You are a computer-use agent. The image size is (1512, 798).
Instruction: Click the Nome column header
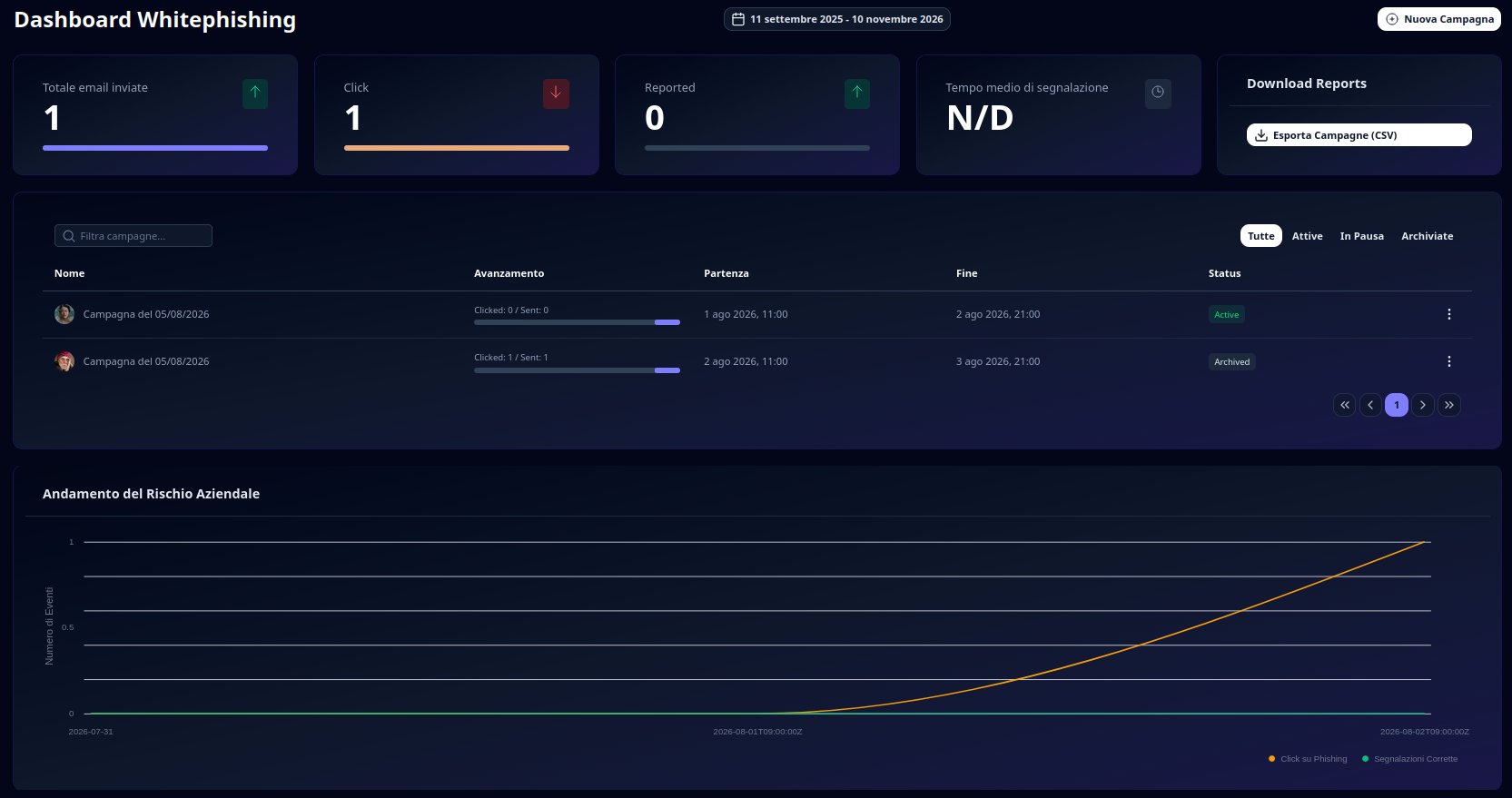coord(70,273)
